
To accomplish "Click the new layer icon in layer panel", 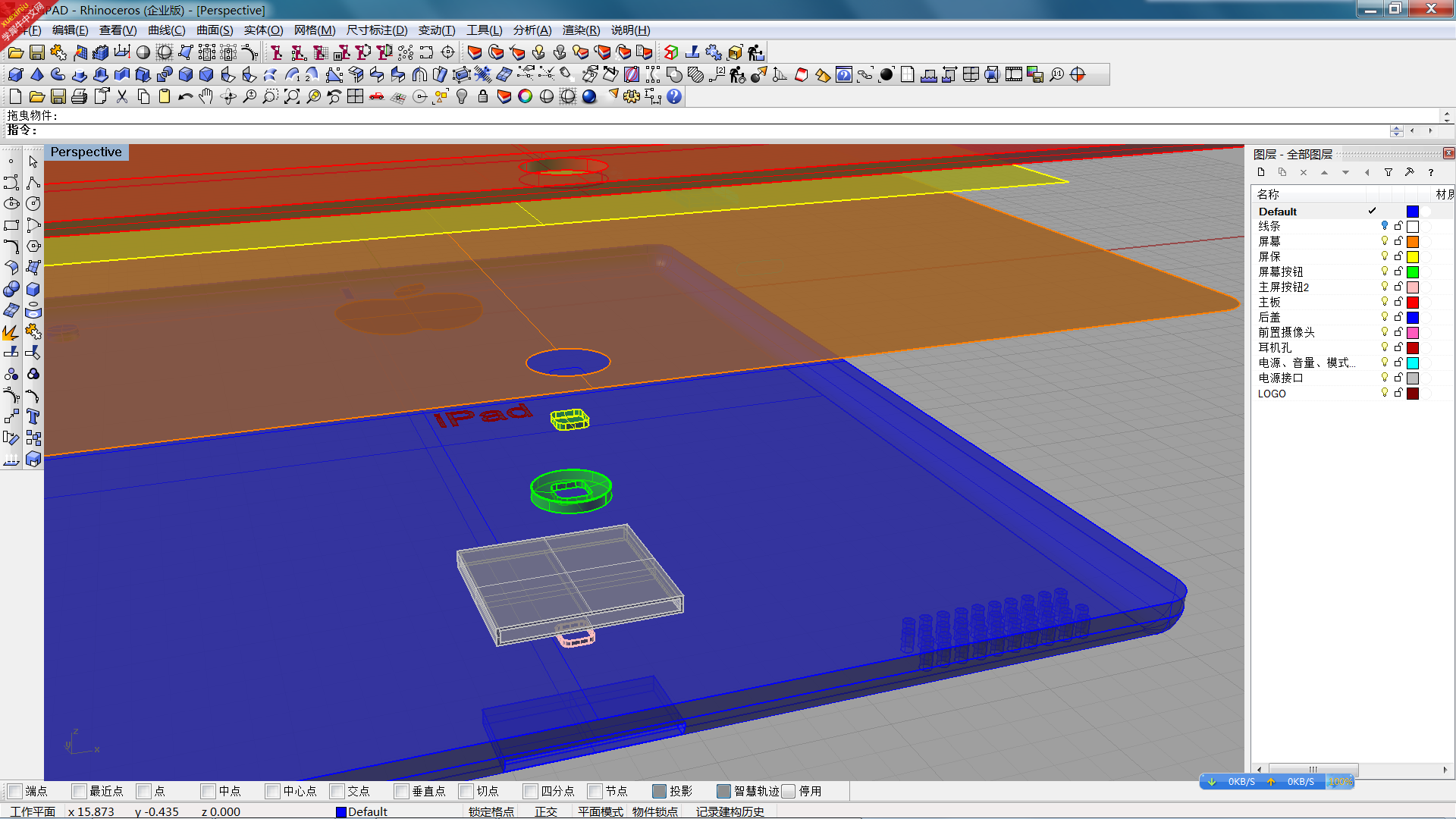I will click(1261, 172).
